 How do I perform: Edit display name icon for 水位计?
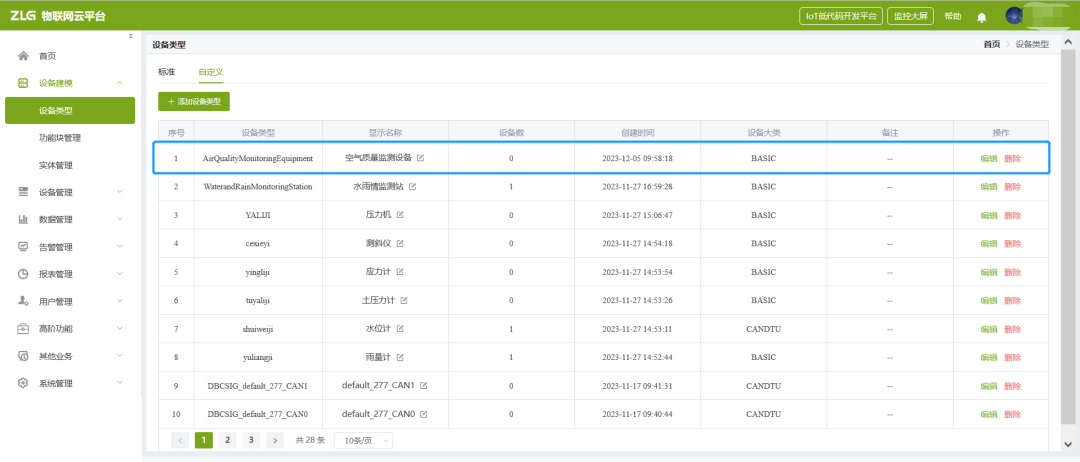click(x=400, y=329)
